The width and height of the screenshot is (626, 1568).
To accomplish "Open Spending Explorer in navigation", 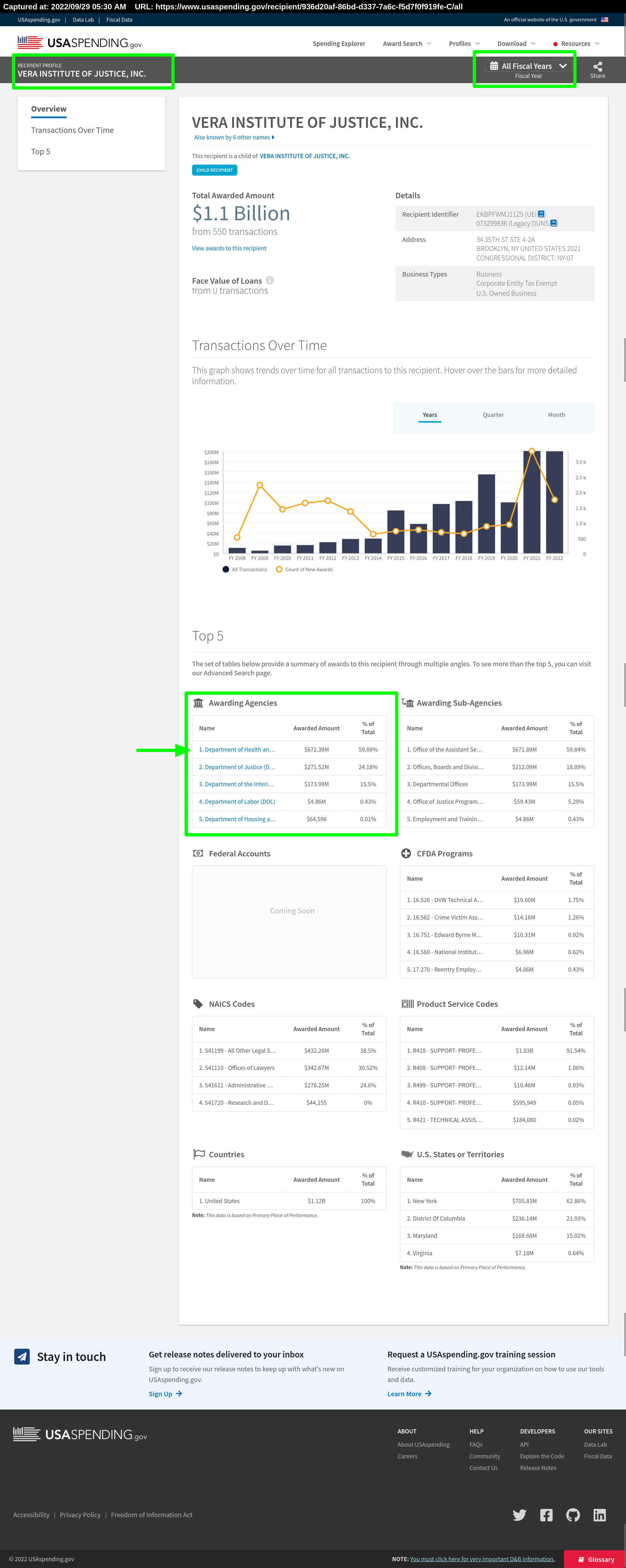I will [x=339, y=44].
